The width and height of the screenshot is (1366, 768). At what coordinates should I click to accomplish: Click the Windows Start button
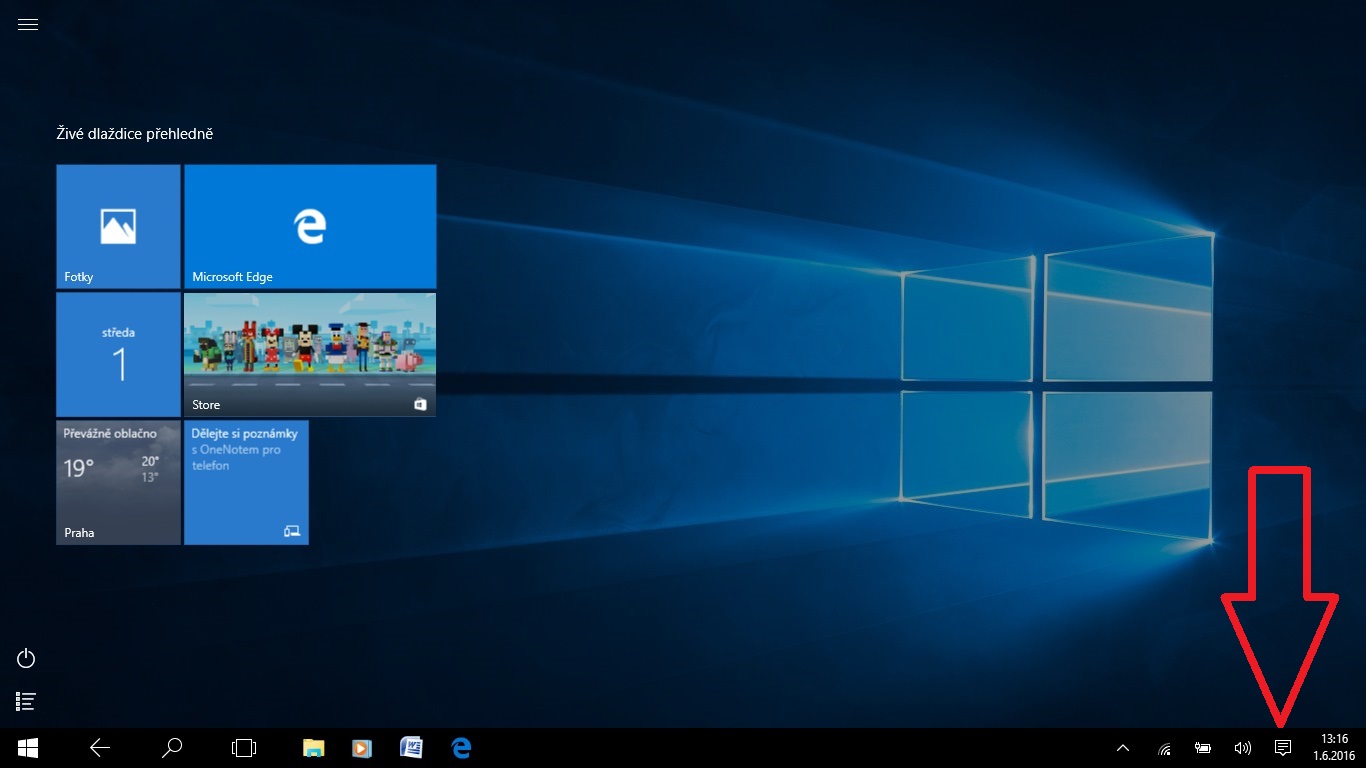[28, 747]
